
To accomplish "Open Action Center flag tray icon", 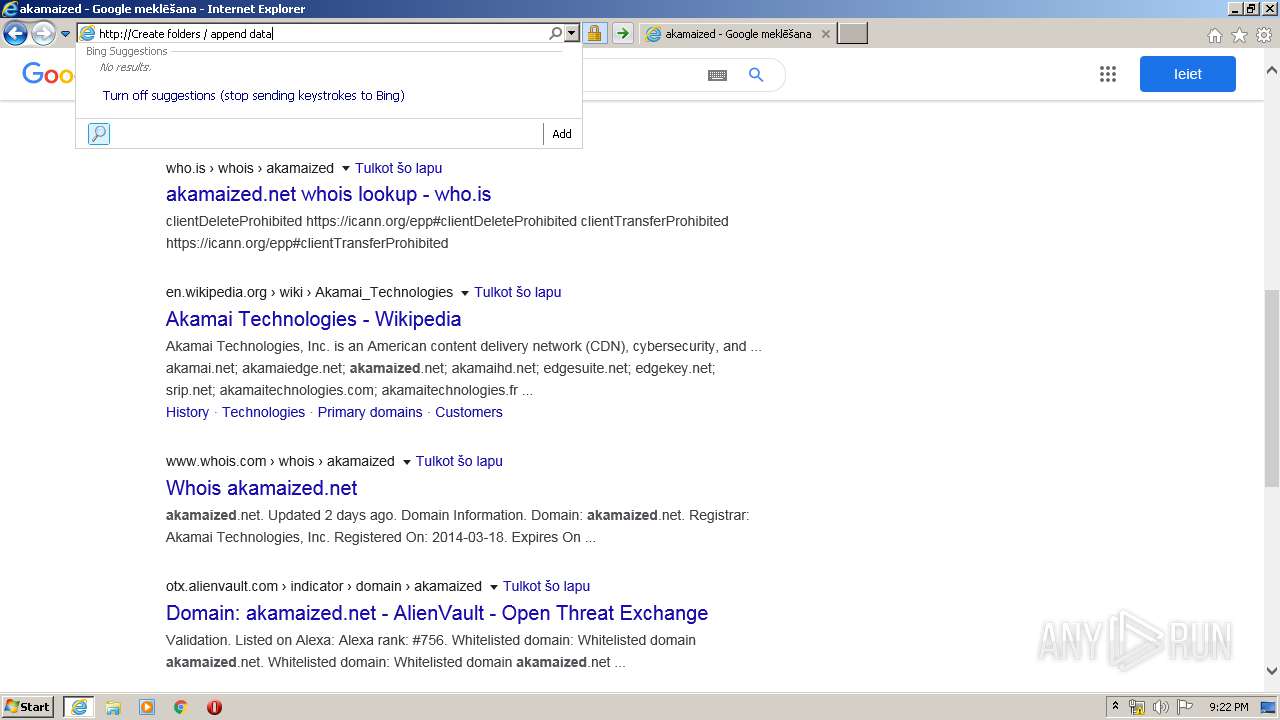I will click(1185, 707).
